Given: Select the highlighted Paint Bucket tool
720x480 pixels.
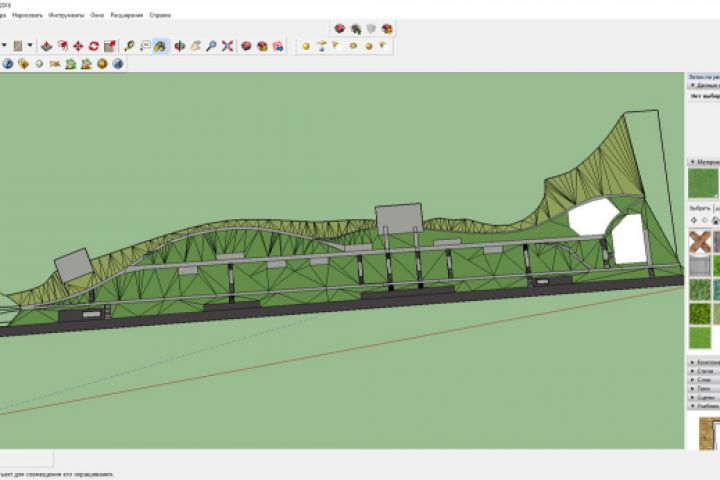Looking at the screenshot, I should (161, 46).
